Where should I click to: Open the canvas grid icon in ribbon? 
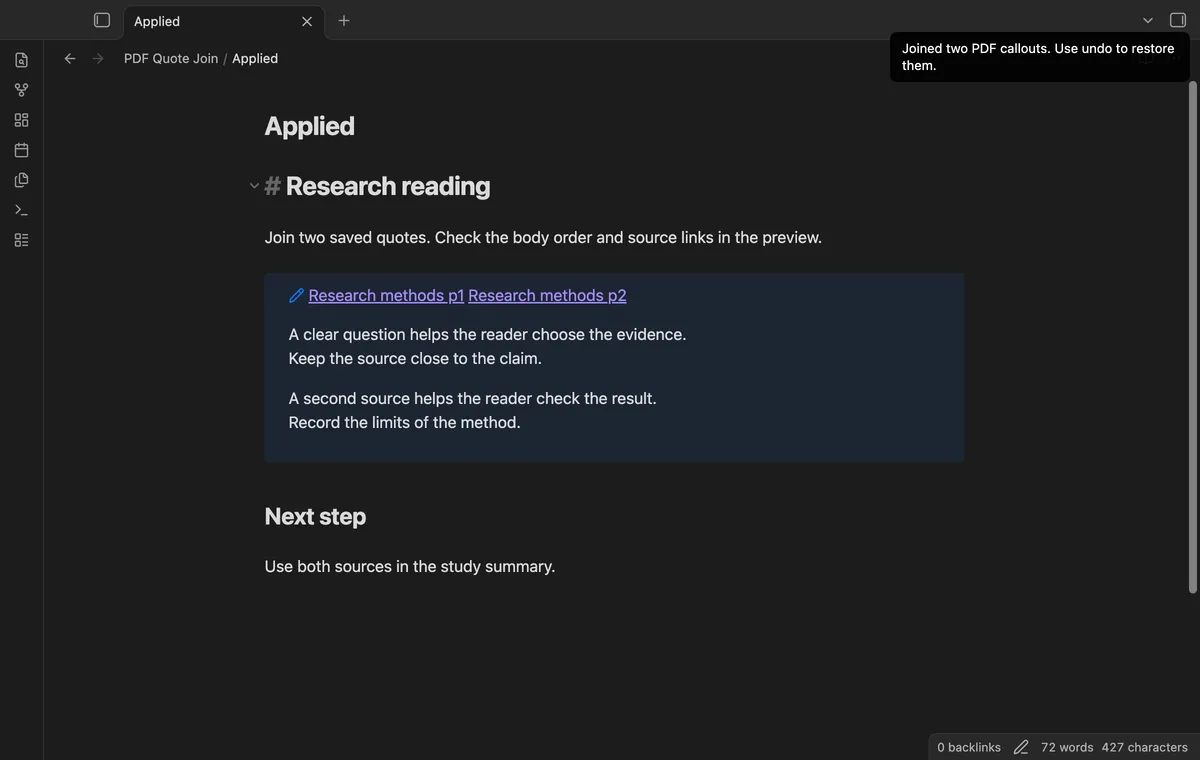pos(22,120)
